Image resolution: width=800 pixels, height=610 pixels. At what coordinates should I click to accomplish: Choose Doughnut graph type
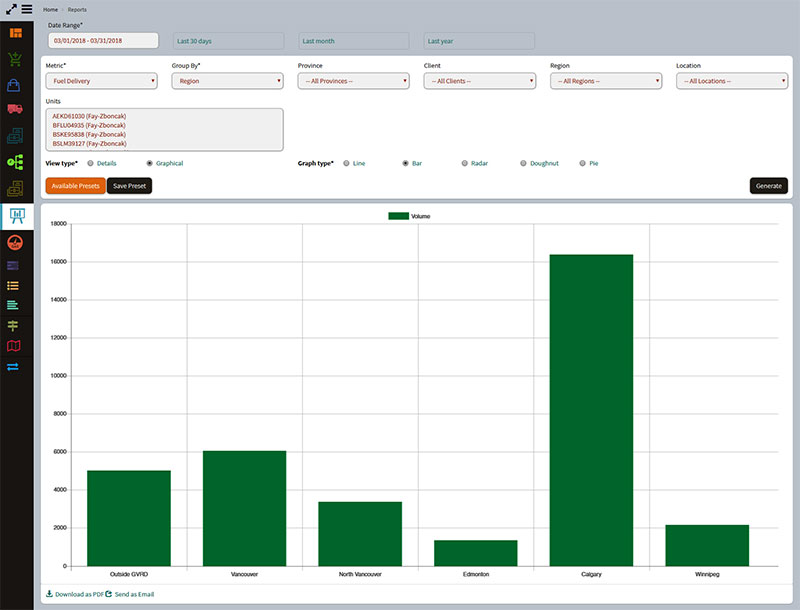tap(523, 163)
